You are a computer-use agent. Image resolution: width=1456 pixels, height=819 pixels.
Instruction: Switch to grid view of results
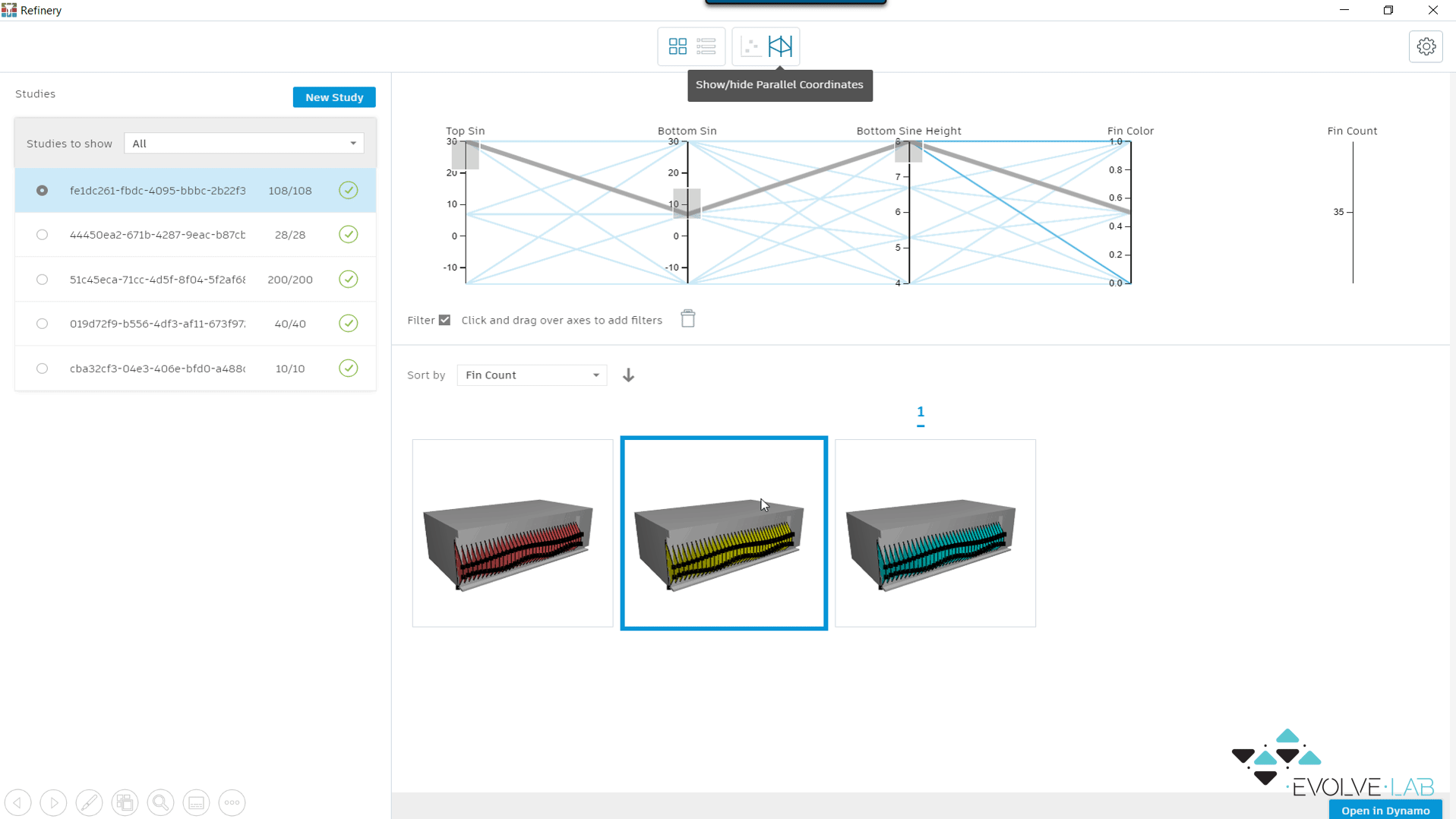coord(677,46)
